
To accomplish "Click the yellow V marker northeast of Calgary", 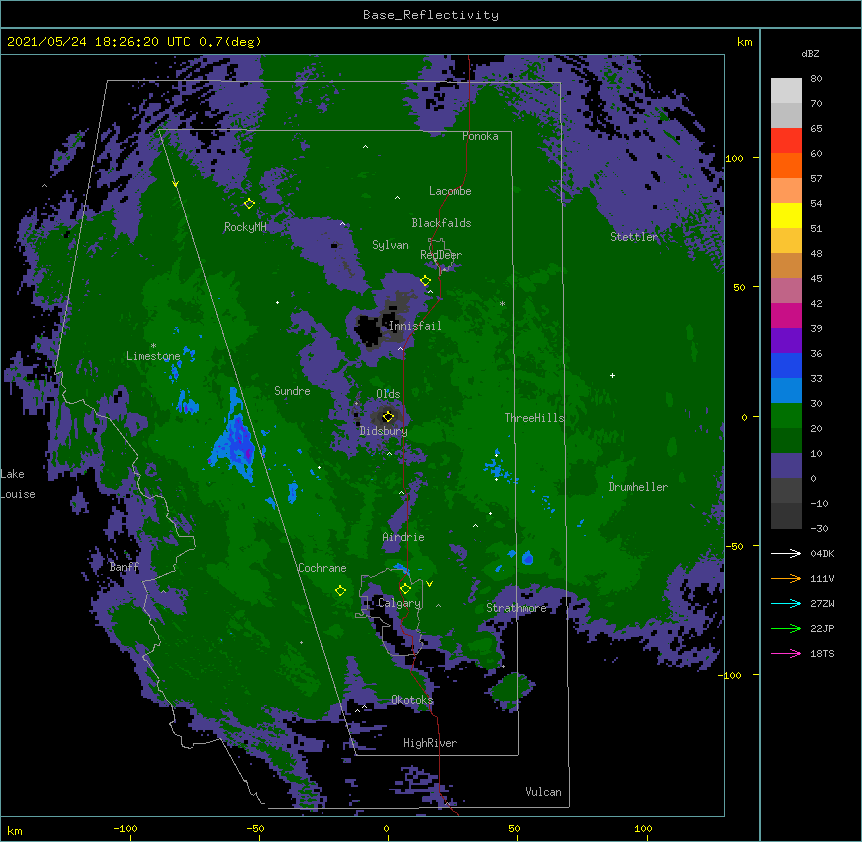I will click(x=429, y=584).
